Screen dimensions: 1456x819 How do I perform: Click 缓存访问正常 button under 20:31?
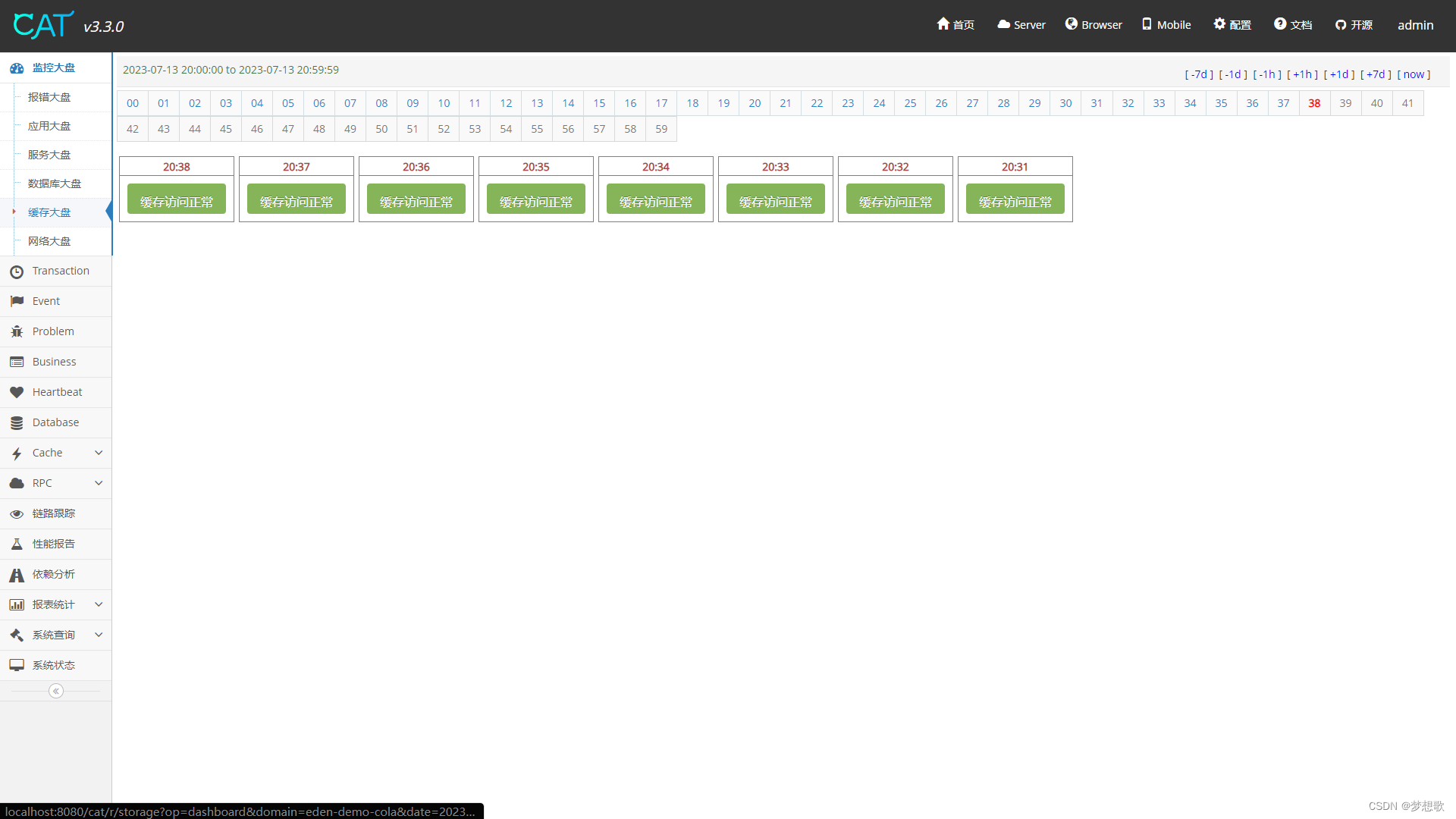click(x=1015, y=199)
